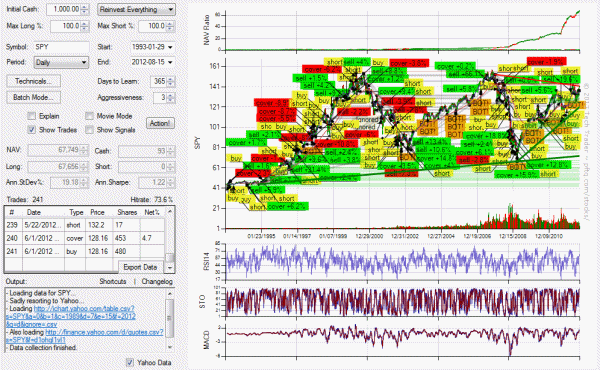Click the Symbol input field

(61, 47)
